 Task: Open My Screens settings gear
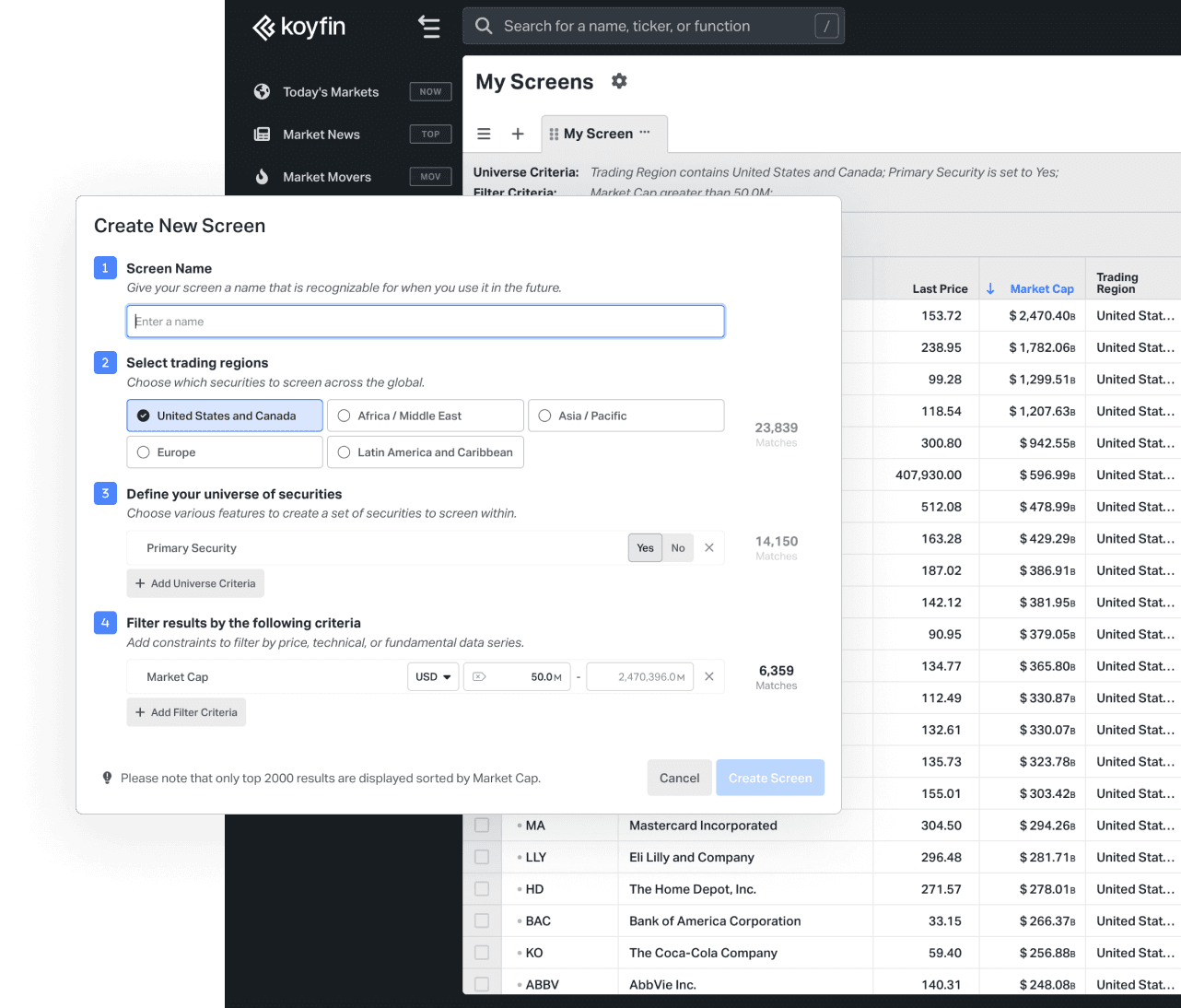[x=619, y=81]
